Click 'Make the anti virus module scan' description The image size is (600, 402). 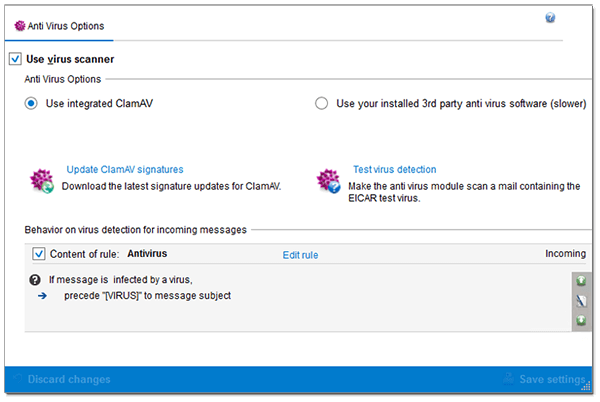[464, 192]
